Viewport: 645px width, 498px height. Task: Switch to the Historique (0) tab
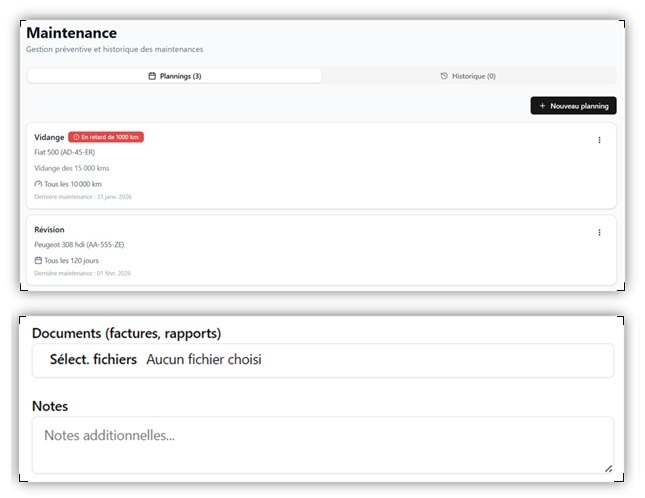tap(468, 76)
